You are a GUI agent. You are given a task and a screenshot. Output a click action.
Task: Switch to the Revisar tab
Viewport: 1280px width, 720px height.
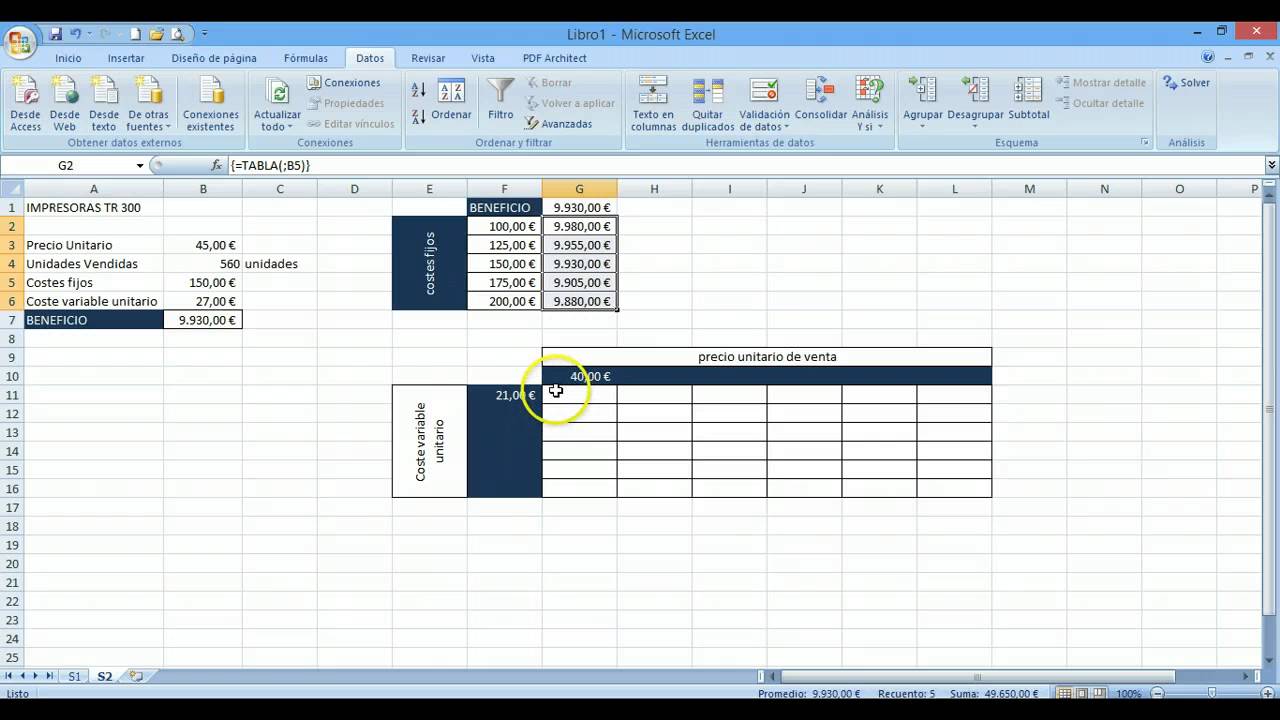428,58
